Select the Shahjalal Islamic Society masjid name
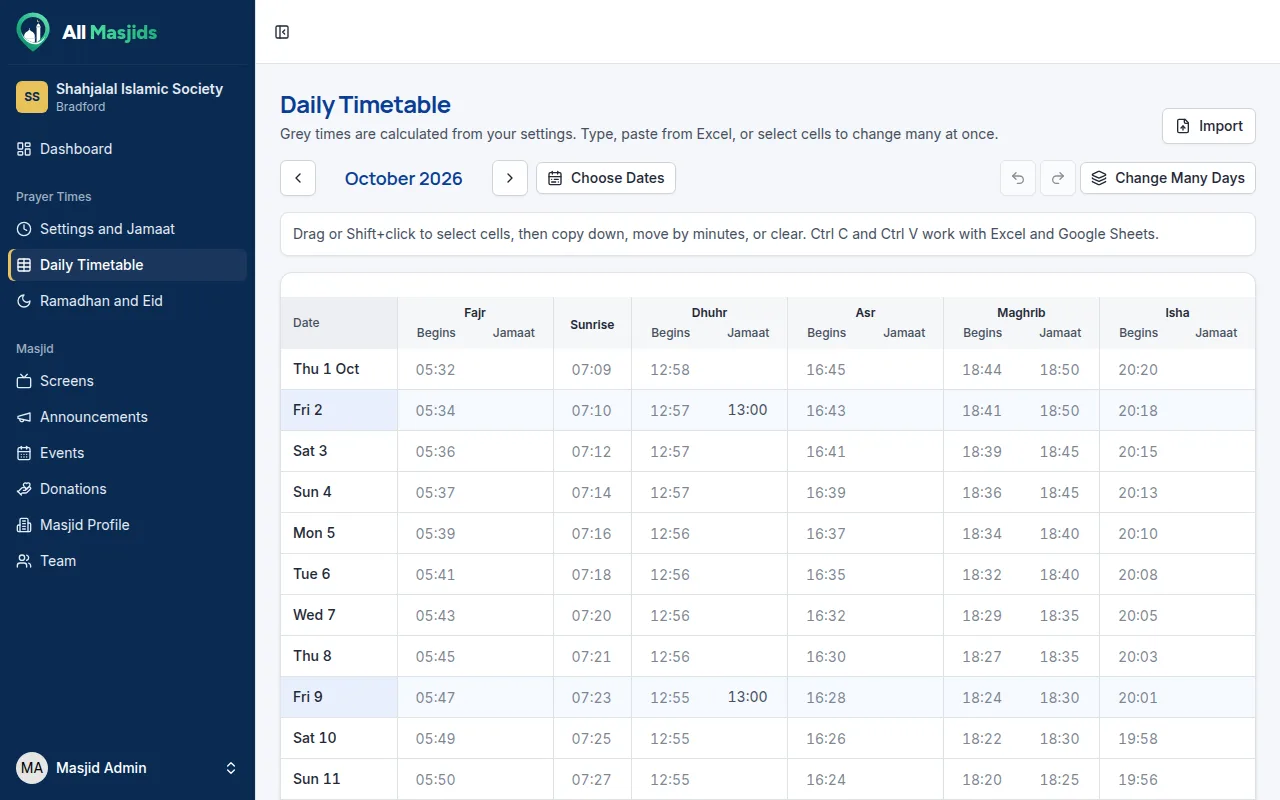The width and height of the screenshot is (1280, 800). click(139, 89)
